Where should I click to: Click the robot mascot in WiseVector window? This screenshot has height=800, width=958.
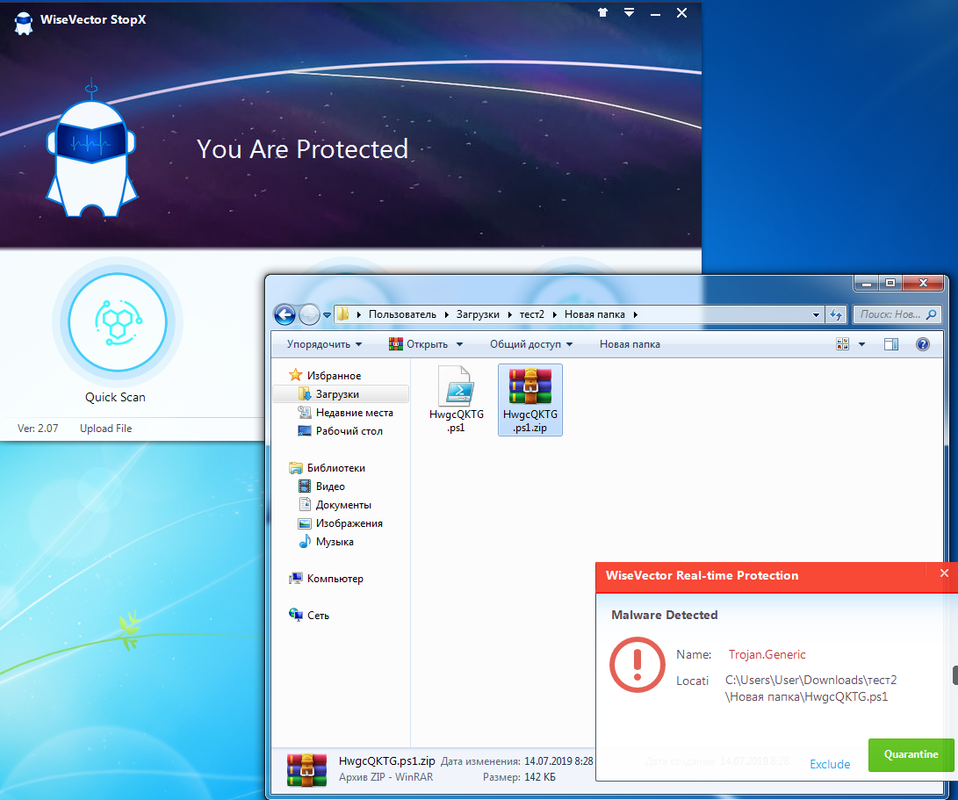point(92,150)
